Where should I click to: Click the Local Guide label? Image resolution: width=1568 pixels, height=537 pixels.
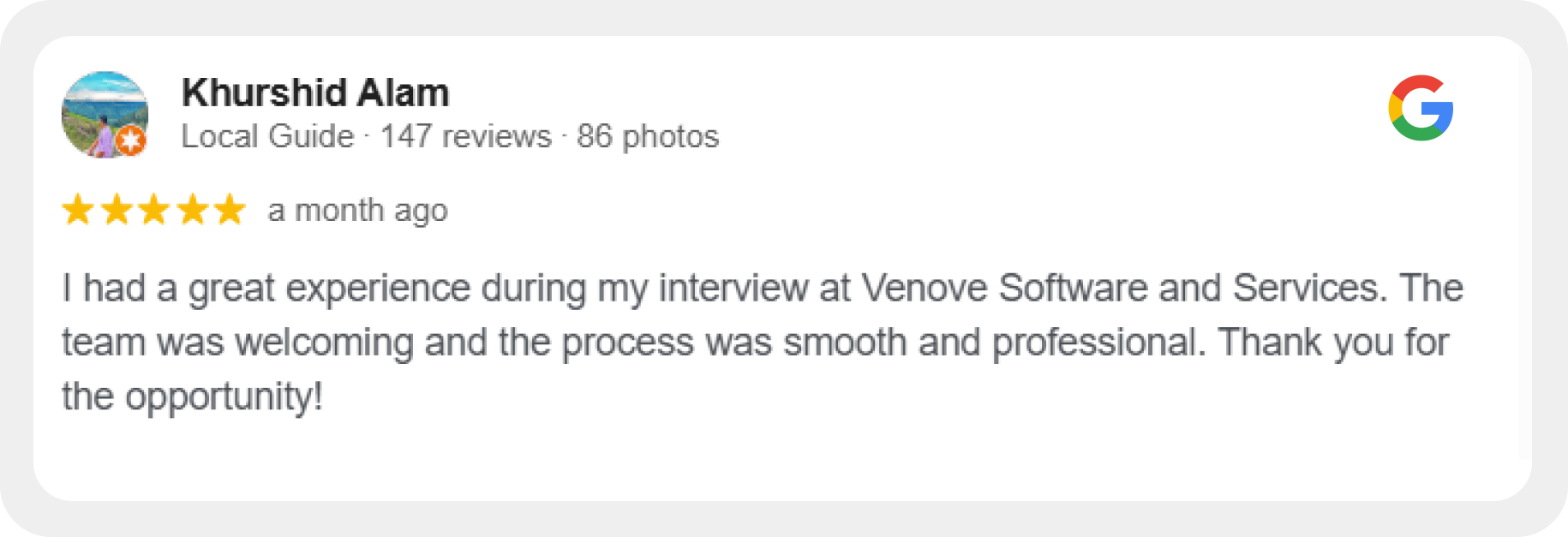point(267,136)
